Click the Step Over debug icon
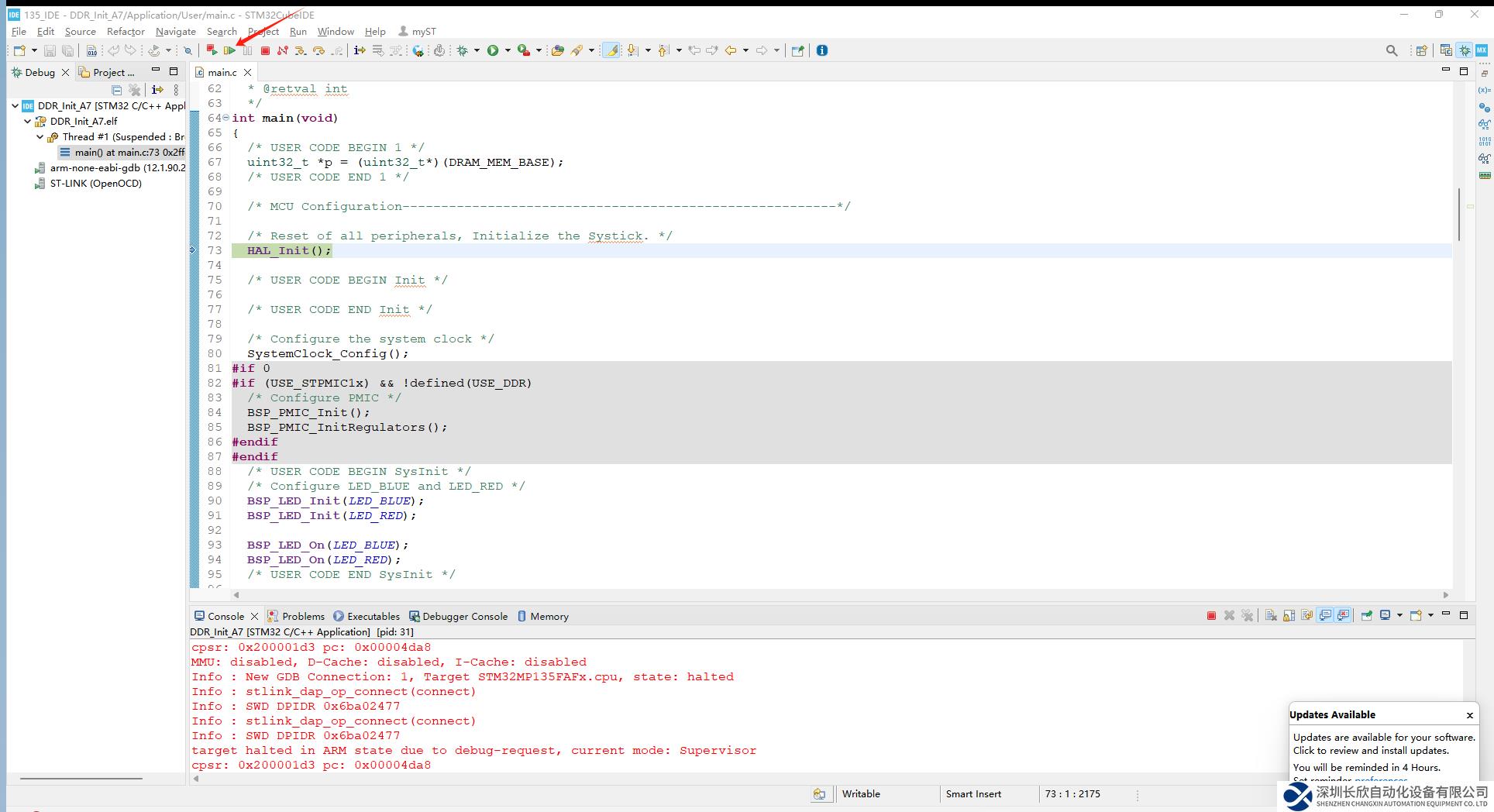The width and height of the screenshot is (1494, 812). [x=318, y=50]
